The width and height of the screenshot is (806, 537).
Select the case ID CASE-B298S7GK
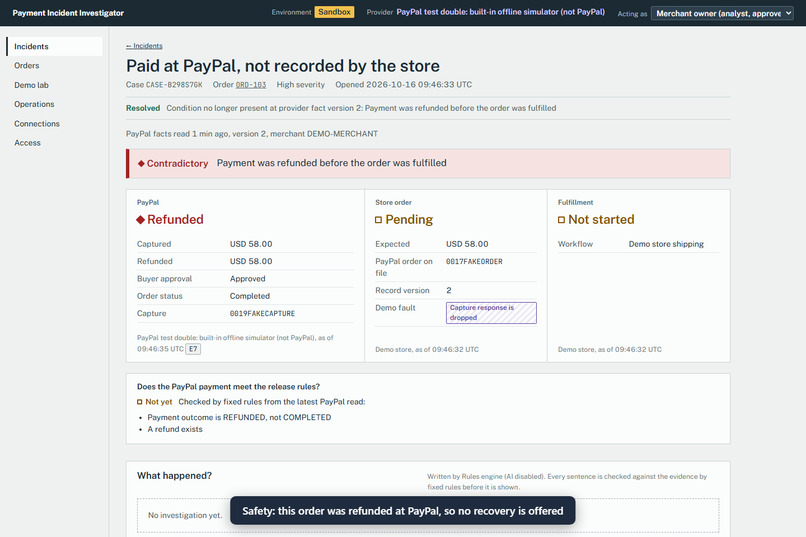click(174, 85)
